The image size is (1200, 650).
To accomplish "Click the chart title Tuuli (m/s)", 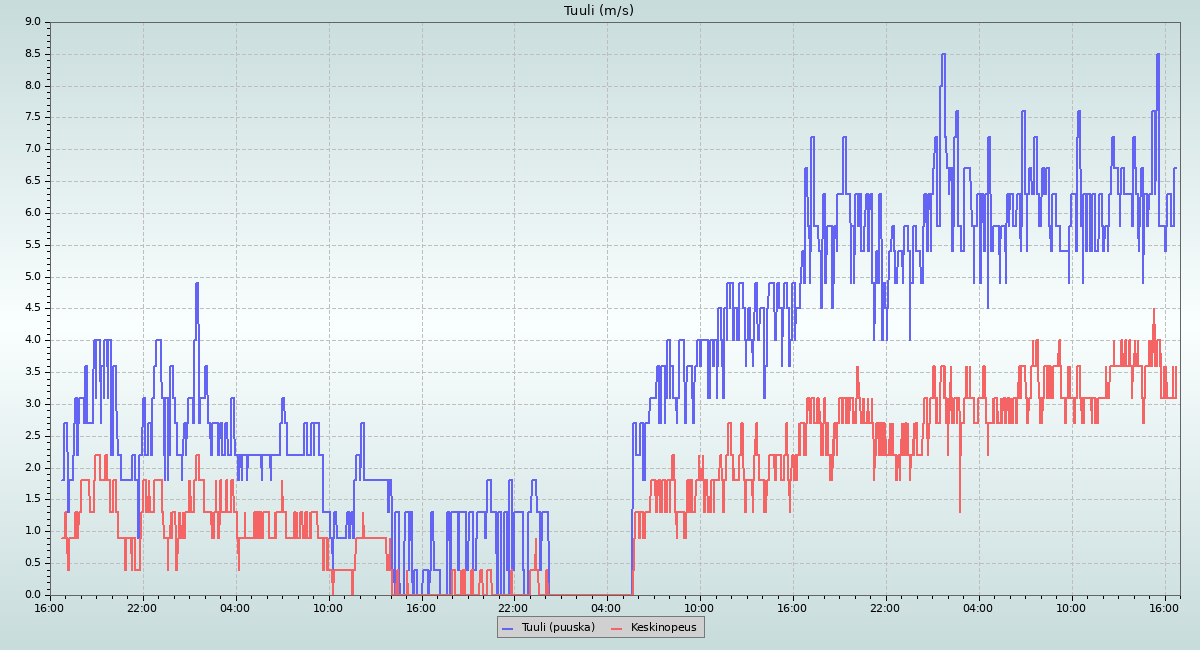I will click(599, 11).
